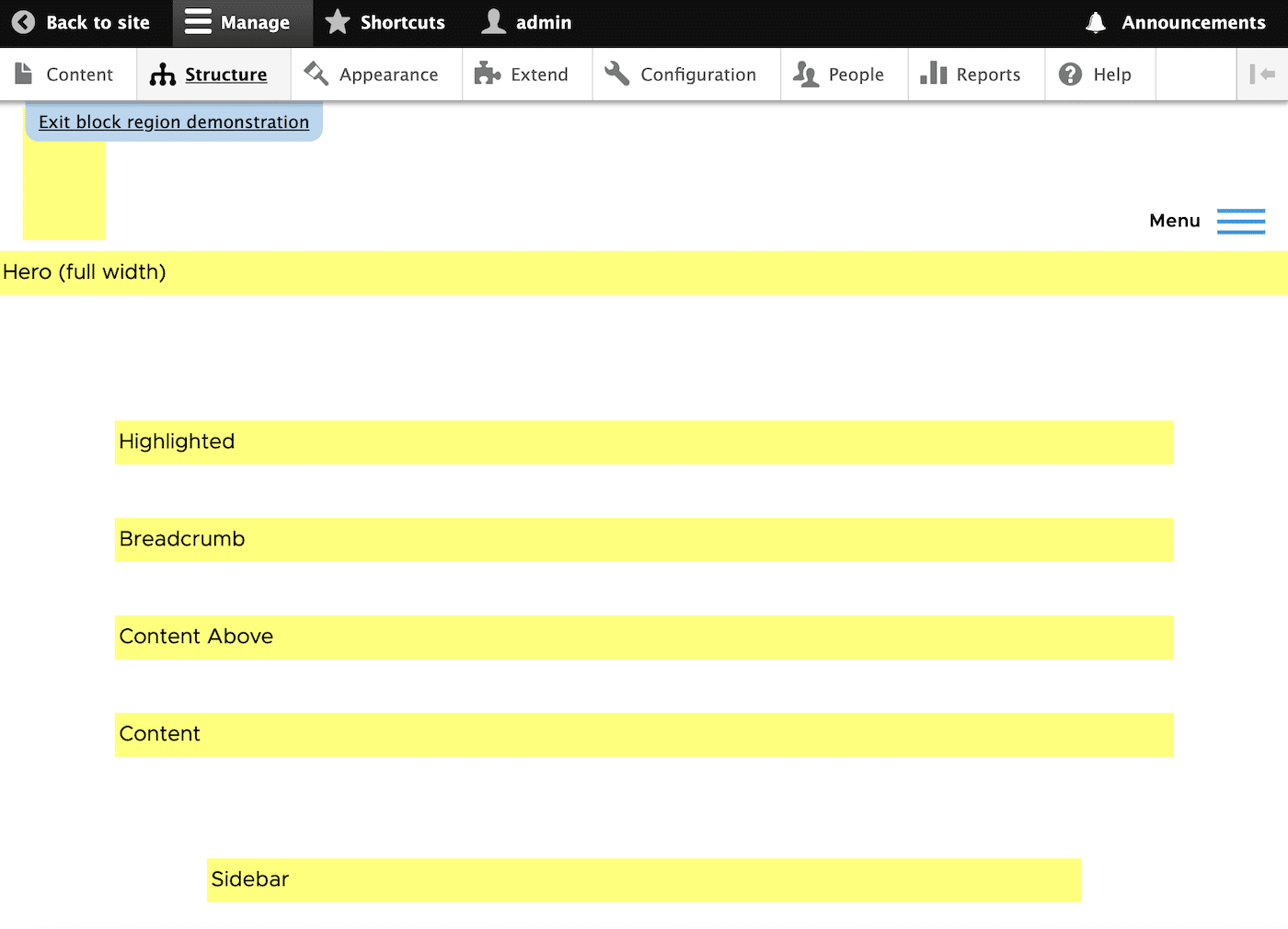Open the Manage menu tab
Viewport: 1288px width, 929px height.
[x=242, y=22]
